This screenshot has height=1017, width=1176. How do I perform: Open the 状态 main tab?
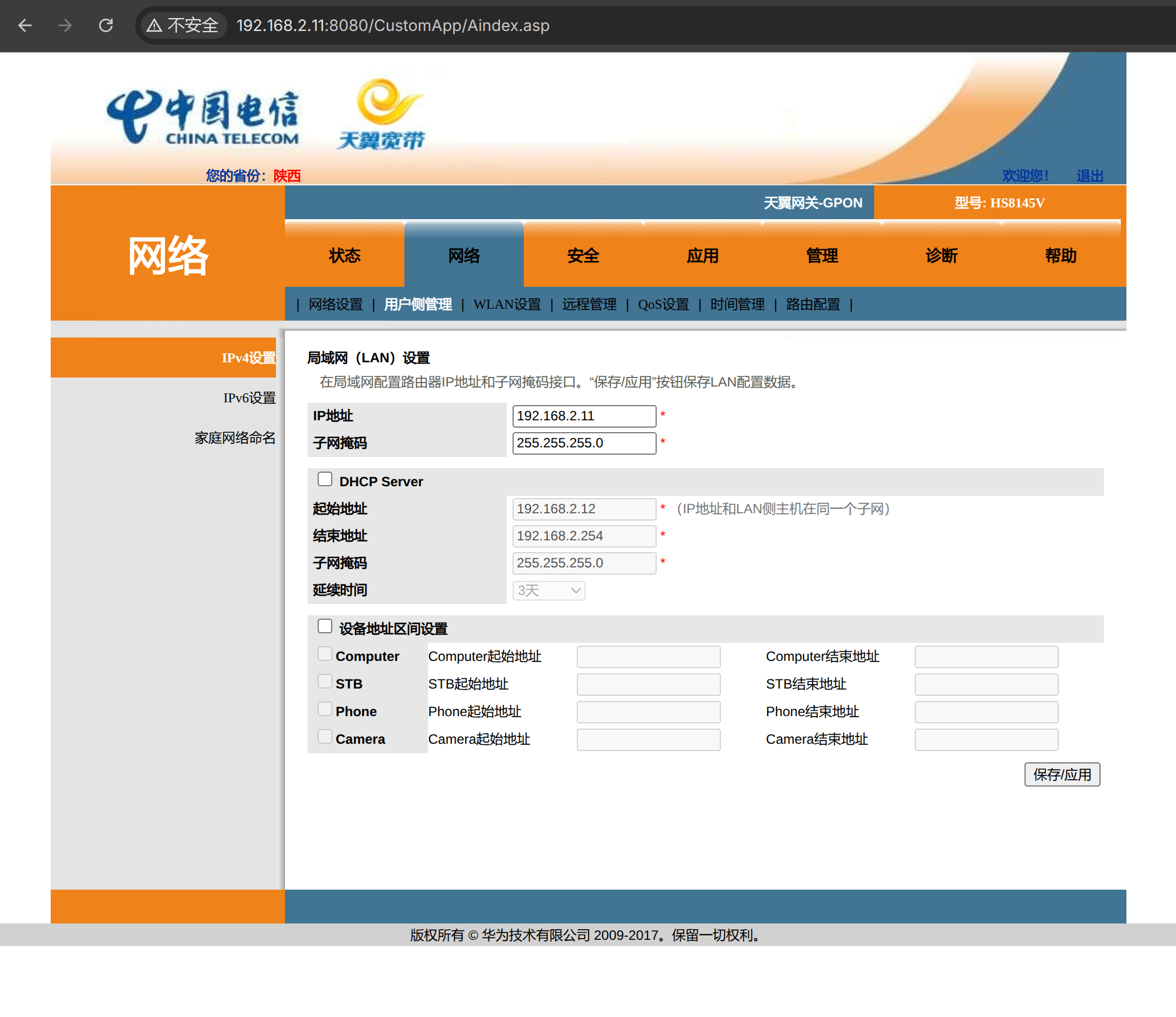[x=345, y=256]
